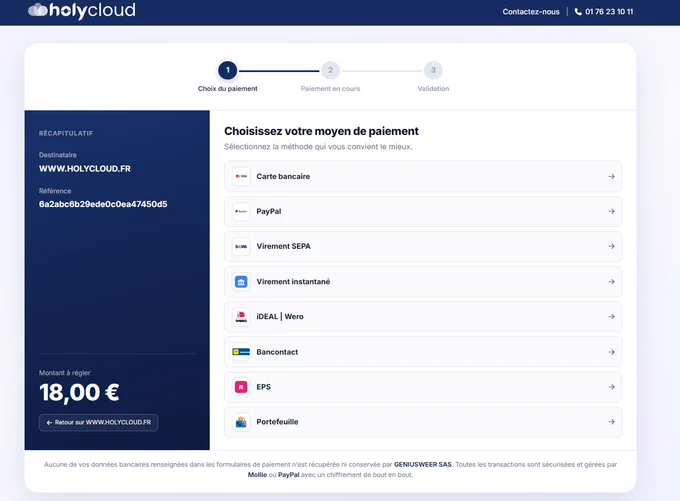The width and height of the screenshot is (680, 501).
Task: Click the Montant à régler label
Action: (x=65, y=373)
